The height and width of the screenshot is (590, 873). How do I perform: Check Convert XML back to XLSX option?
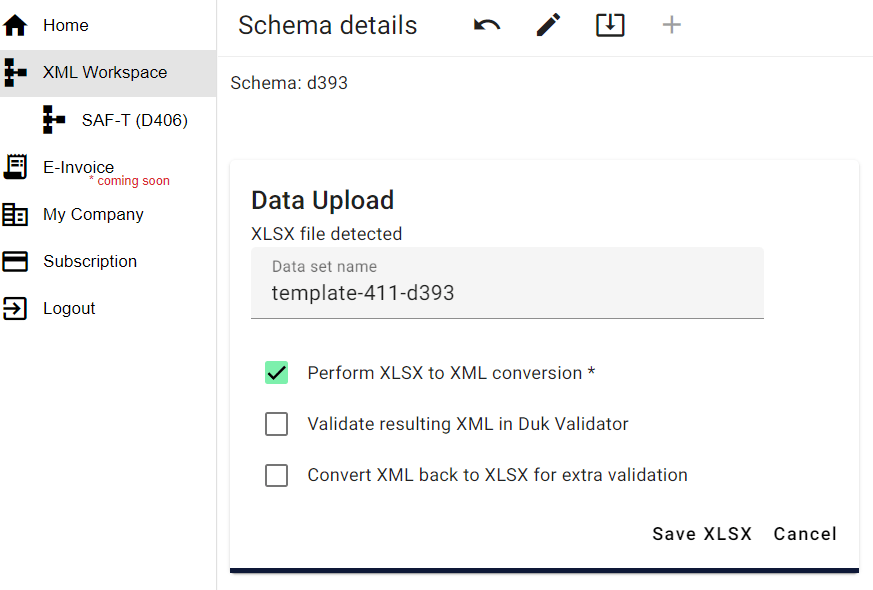(x=277, y=475)
